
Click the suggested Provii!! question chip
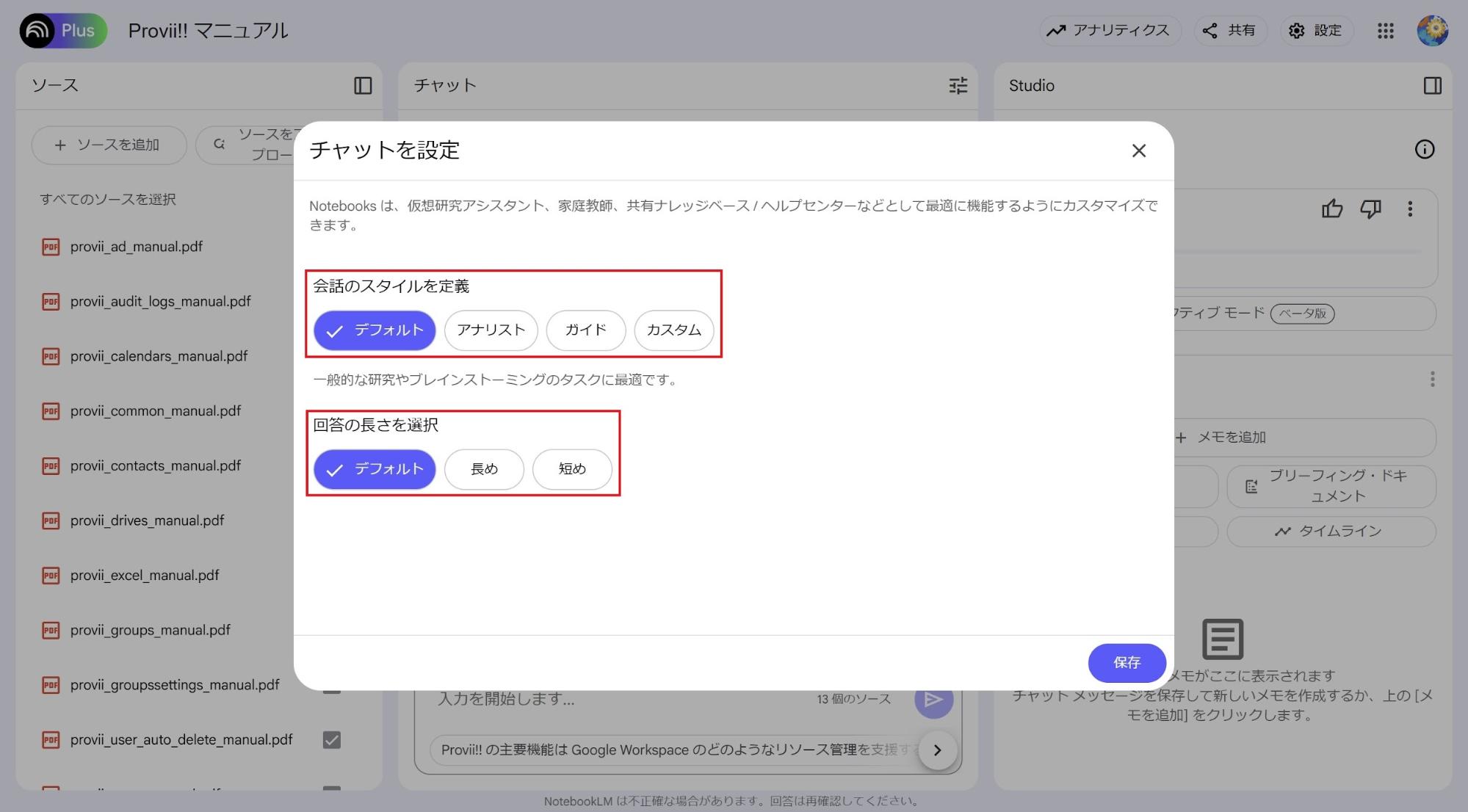pos(676,750)
